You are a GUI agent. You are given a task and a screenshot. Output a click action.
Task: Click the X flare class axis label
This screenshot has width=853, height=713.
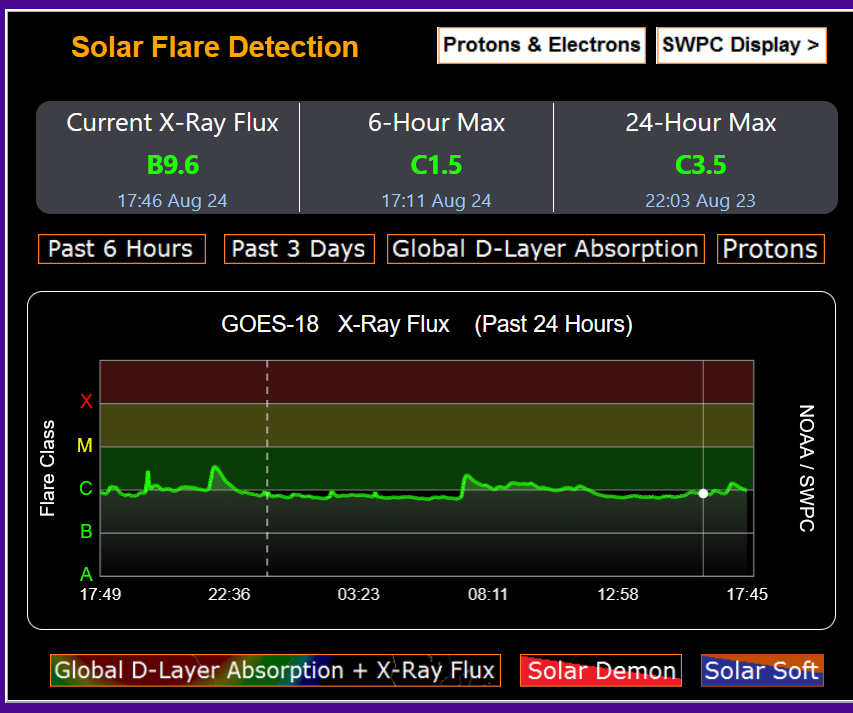click(x=86, y=401)
